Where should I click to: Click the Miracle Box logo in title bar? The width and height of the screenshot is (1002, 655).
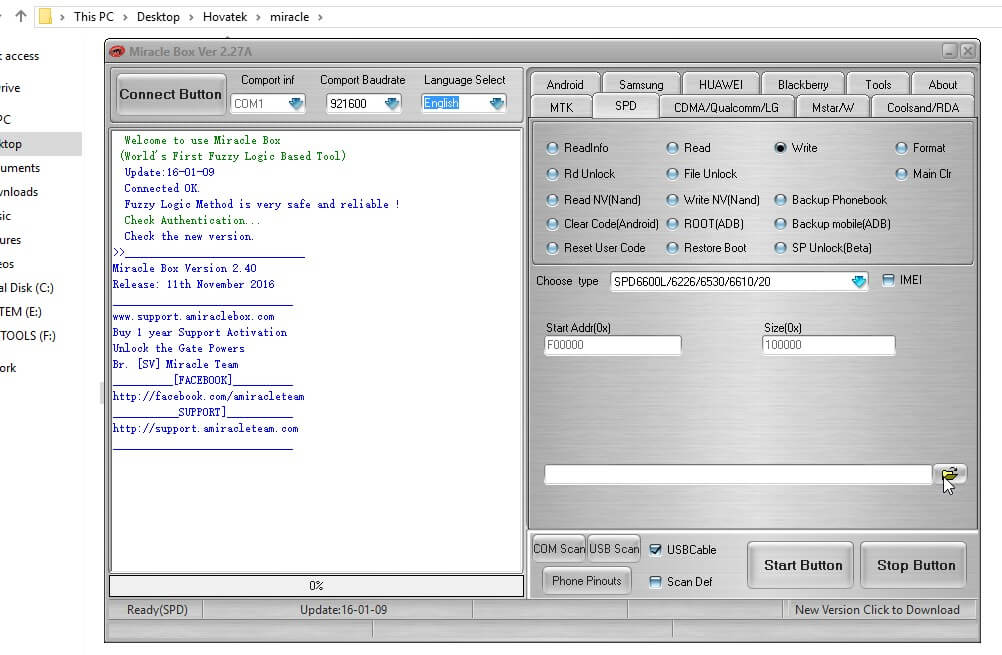click(x=117, y=50)
